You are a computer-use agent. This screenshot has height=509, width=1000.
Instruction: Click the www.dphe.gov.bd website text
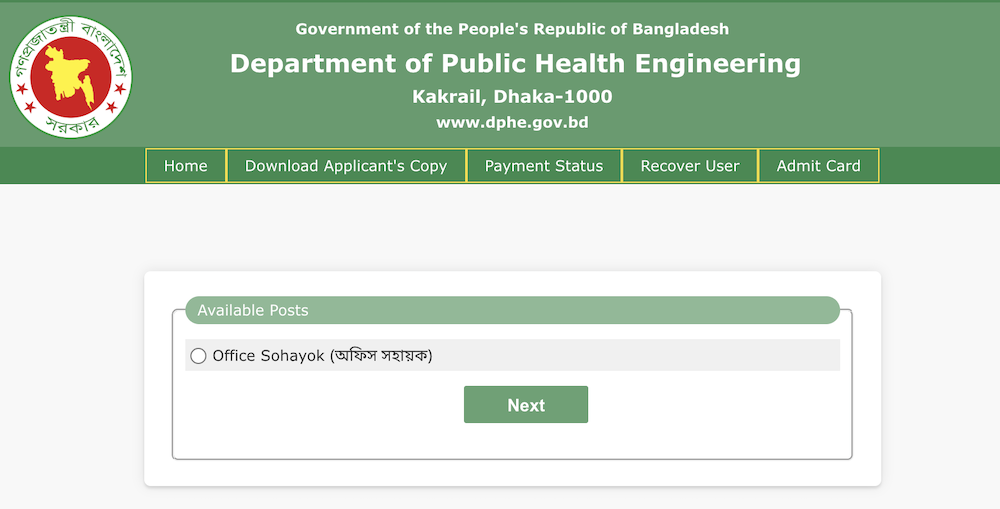tap(512, 122)
